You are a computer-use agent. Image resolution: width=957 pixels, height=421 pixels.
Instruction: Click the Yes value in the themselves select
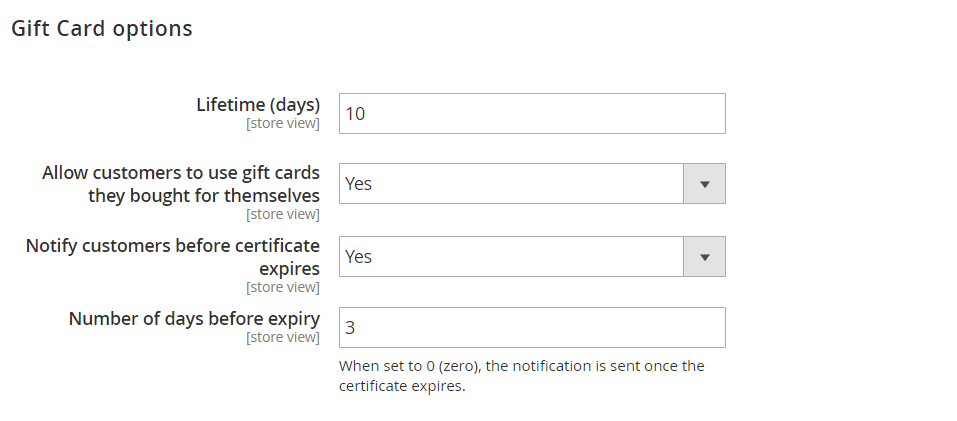coord(358,184)
